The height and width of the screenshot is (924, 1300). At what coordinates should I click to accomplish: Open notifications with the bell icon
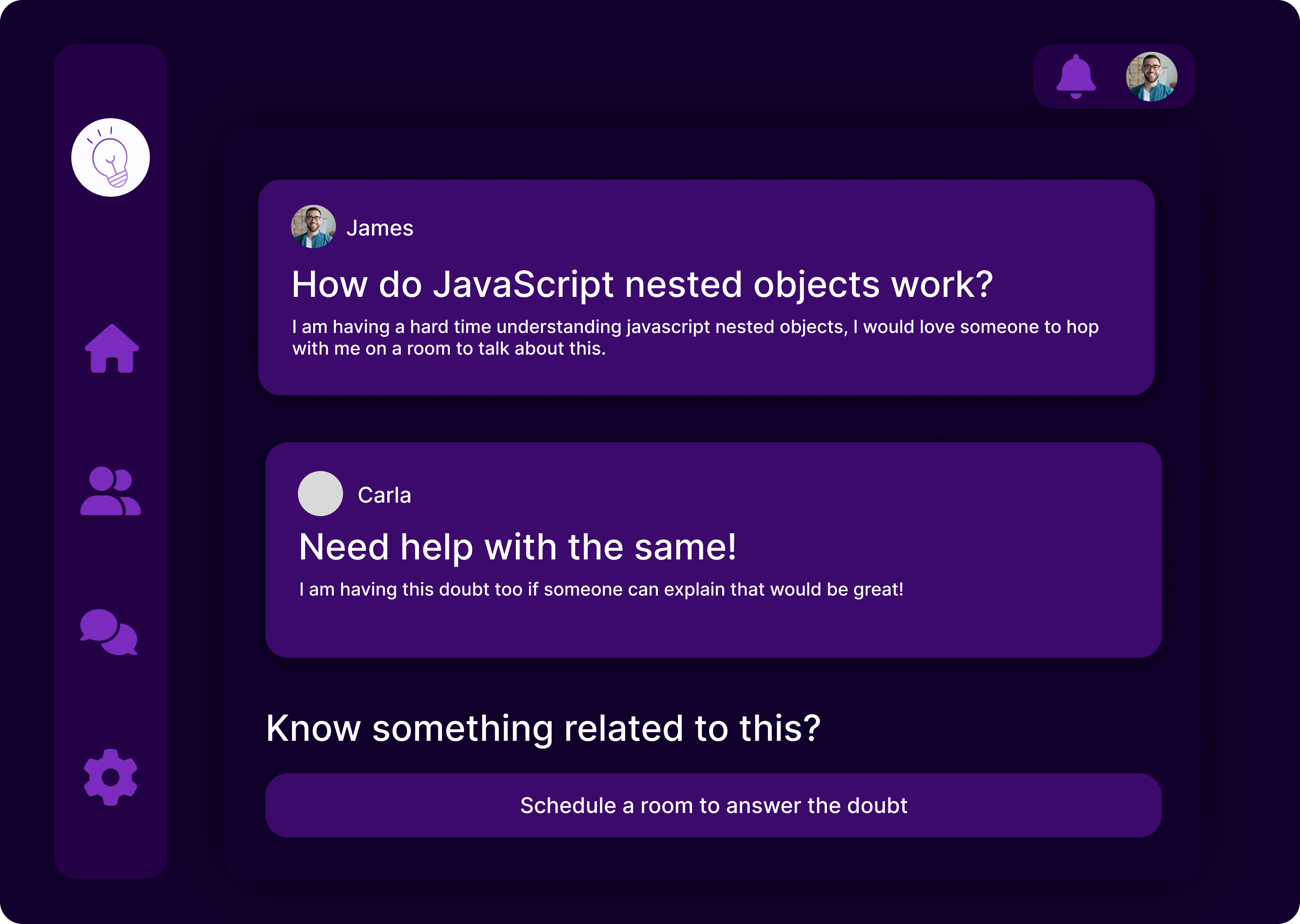pos(1075,76)
